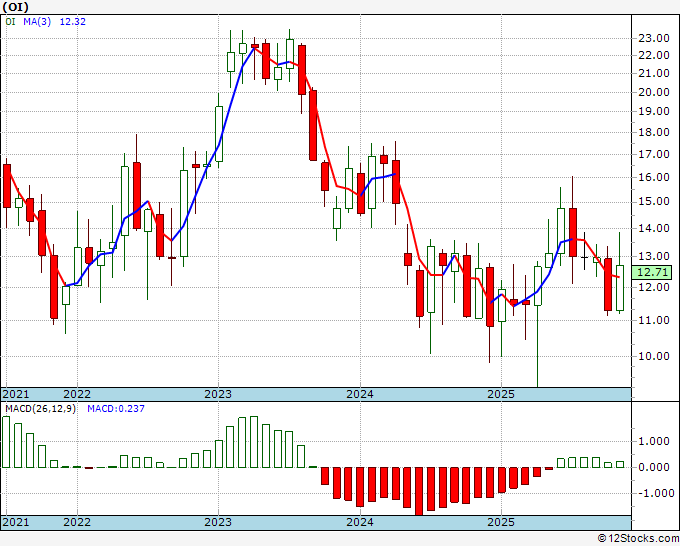Image resolution: width=680 pixels, height=546 pixels.
Task: Click the MACD(26,12,9) label
Action: click(40, 409)
